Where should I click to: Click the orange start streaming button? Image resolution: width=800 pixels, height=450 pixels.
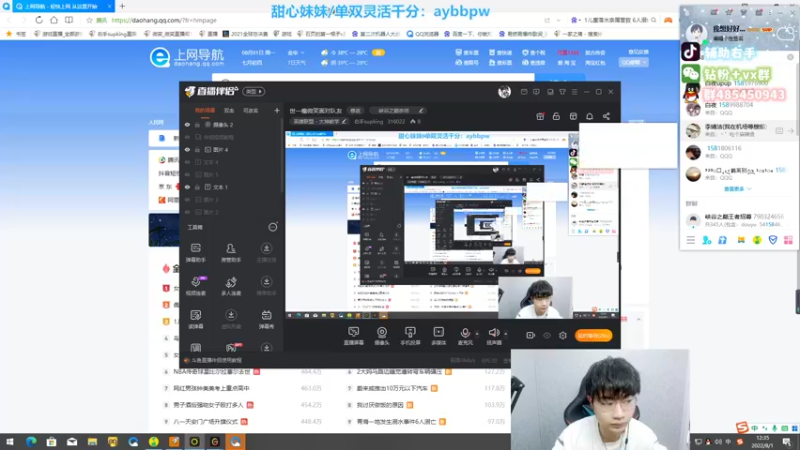(x=593, y=336)
